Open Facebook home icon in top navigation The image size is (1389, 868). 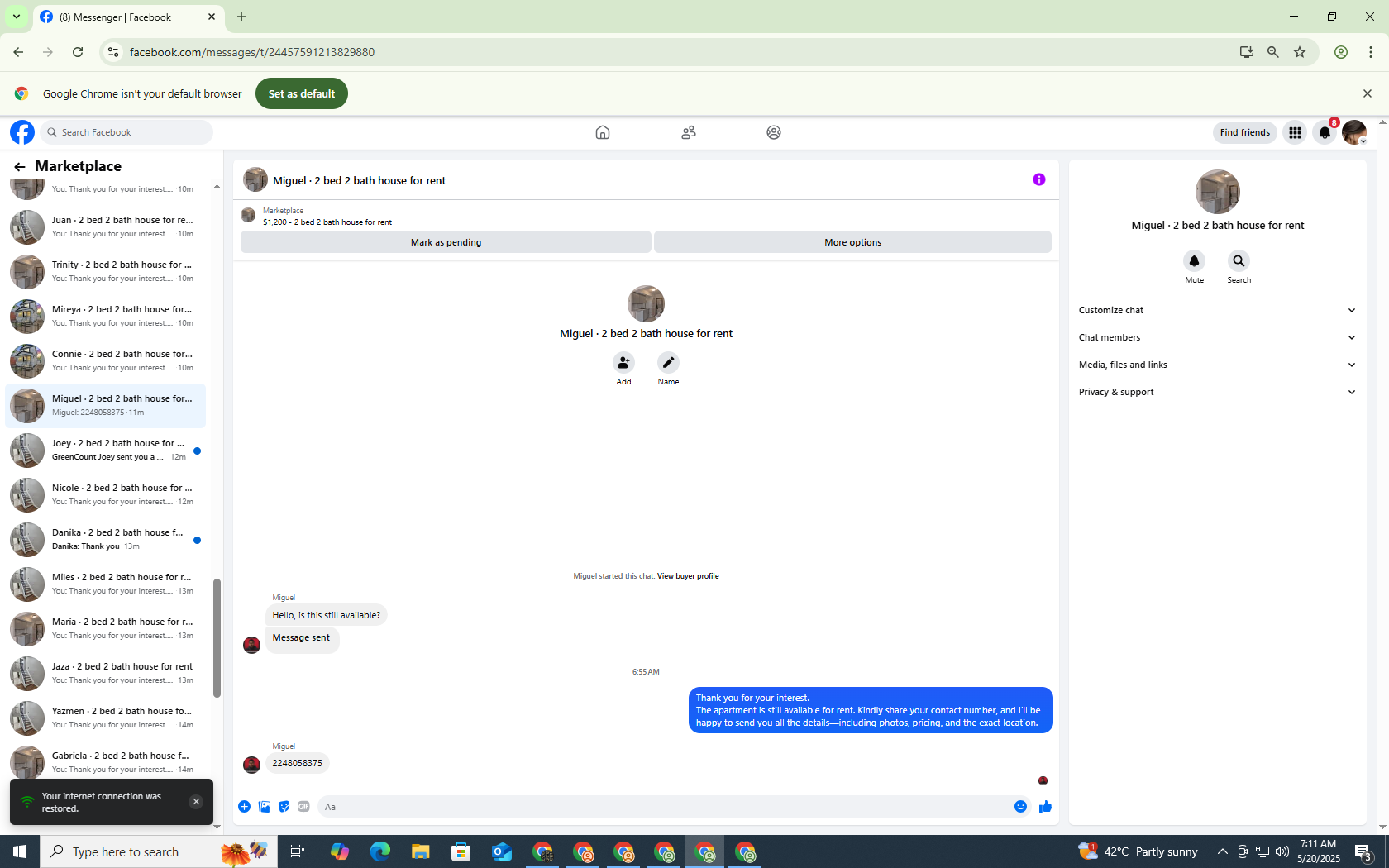pos(603,132)
